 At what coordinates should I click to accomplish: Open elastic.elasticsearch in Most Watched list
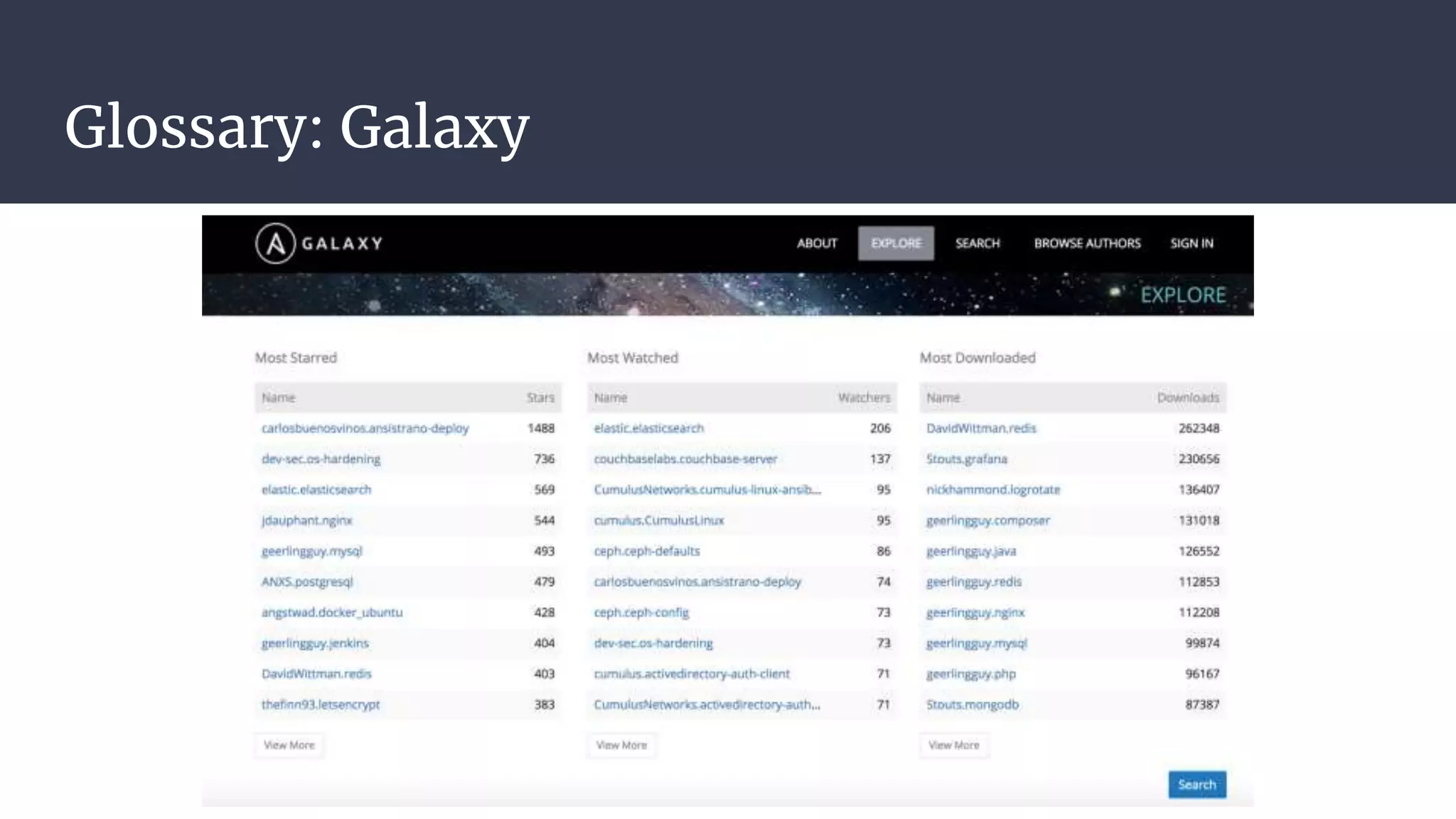[x=648, y=428]
